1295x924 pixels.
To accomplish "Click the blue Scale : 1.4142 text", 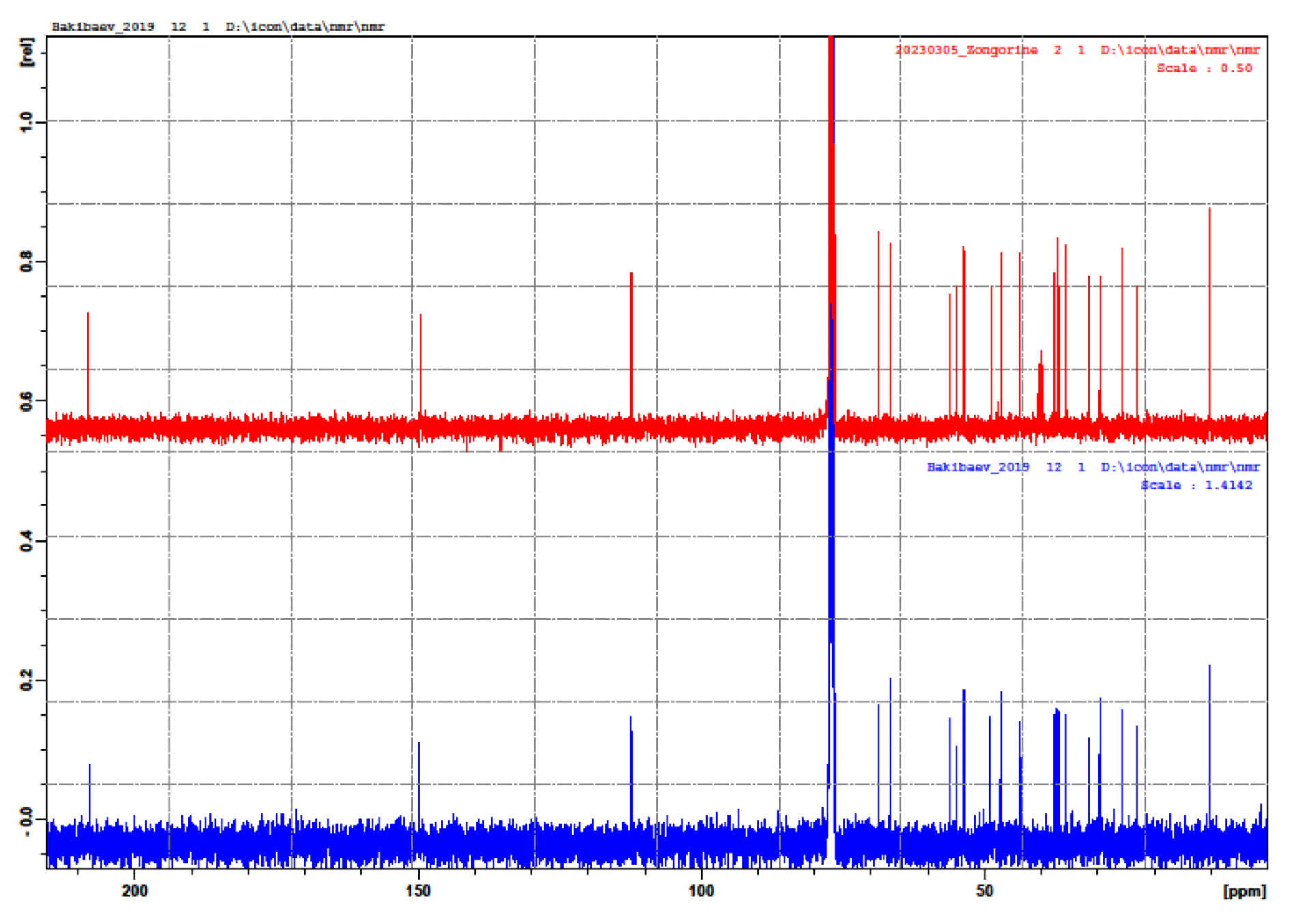I will (1197, 485).
